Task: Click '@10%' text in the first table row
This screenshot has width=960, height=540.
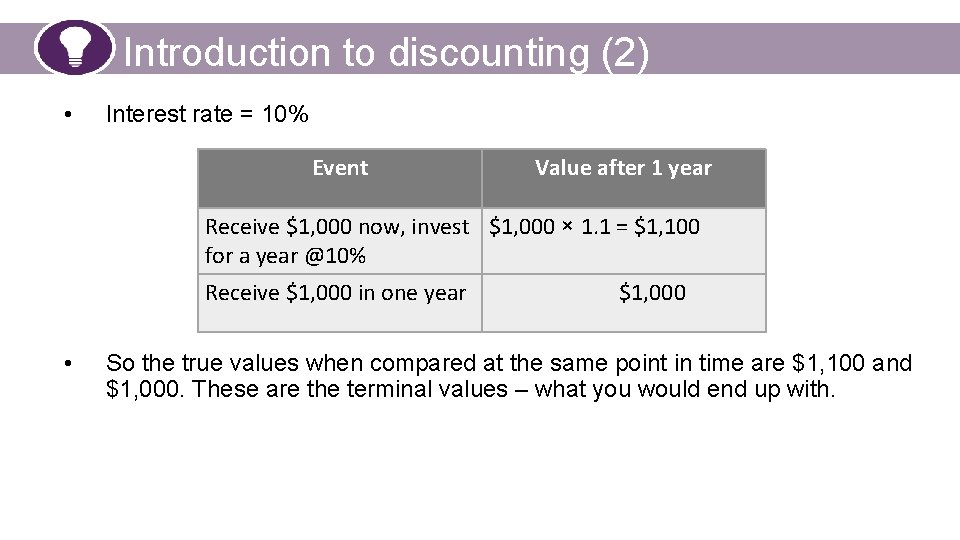Action: click(335, 255)
